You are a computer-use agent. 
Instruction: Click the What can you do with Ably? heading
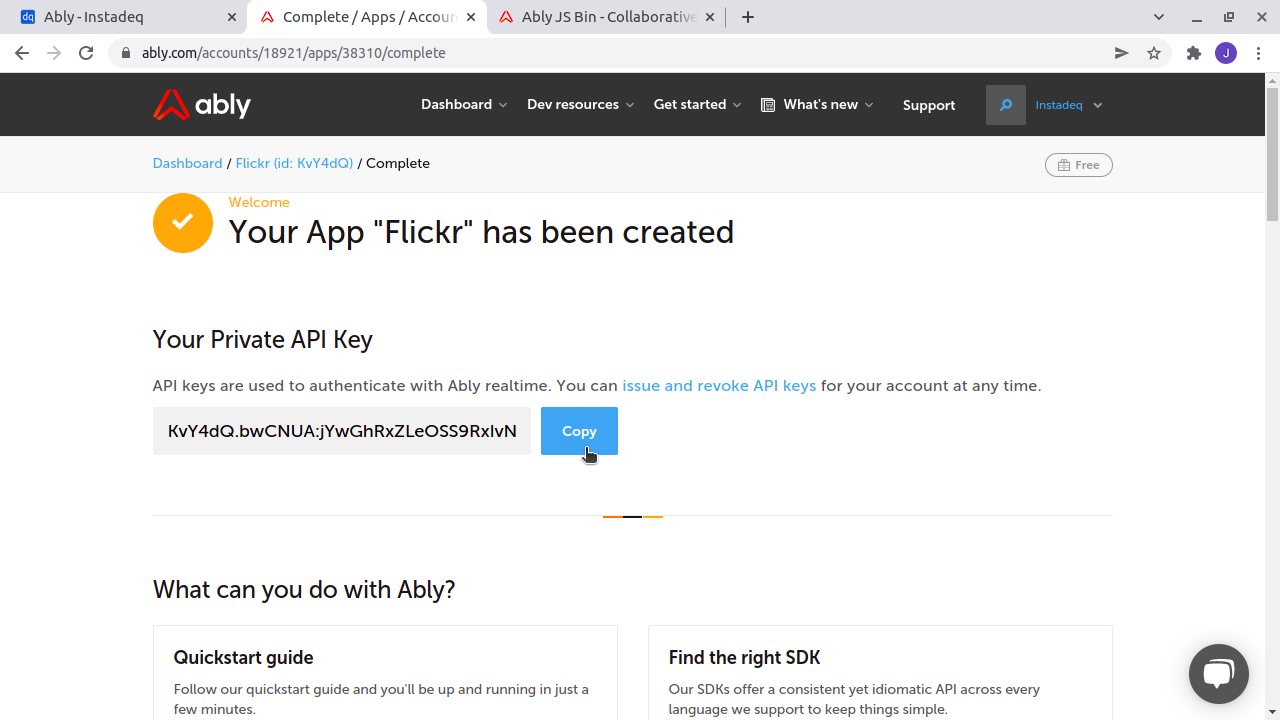[x=304, y=589]
